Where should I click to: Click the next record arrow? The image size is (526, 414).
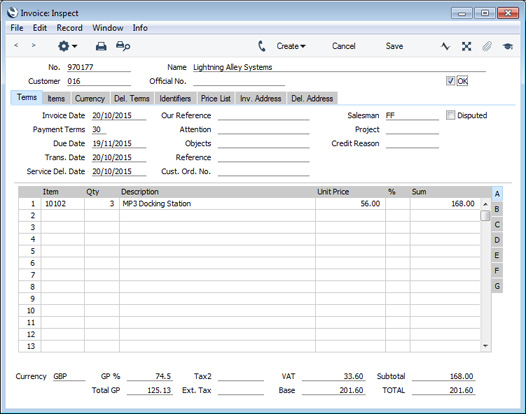pyautogui.click(x=33, y=45)
